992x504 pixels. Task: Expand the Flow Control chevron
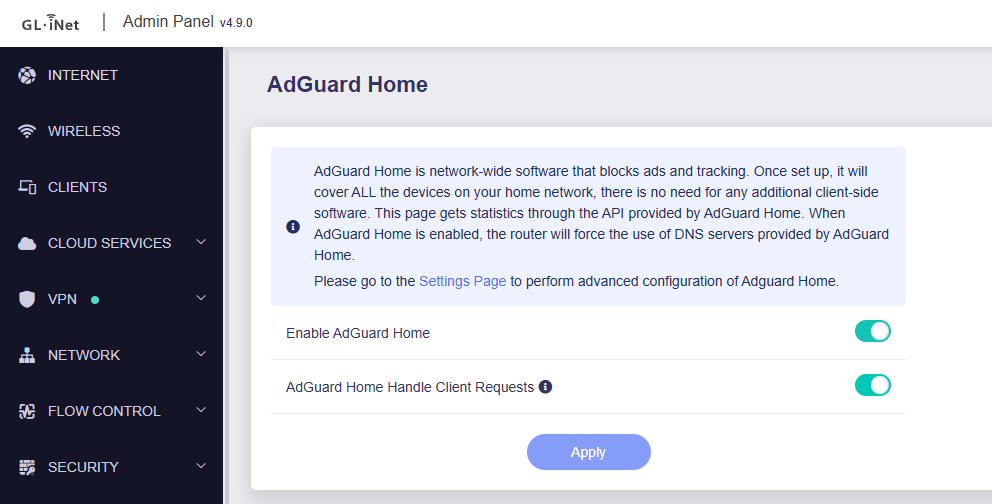[201, 410]
